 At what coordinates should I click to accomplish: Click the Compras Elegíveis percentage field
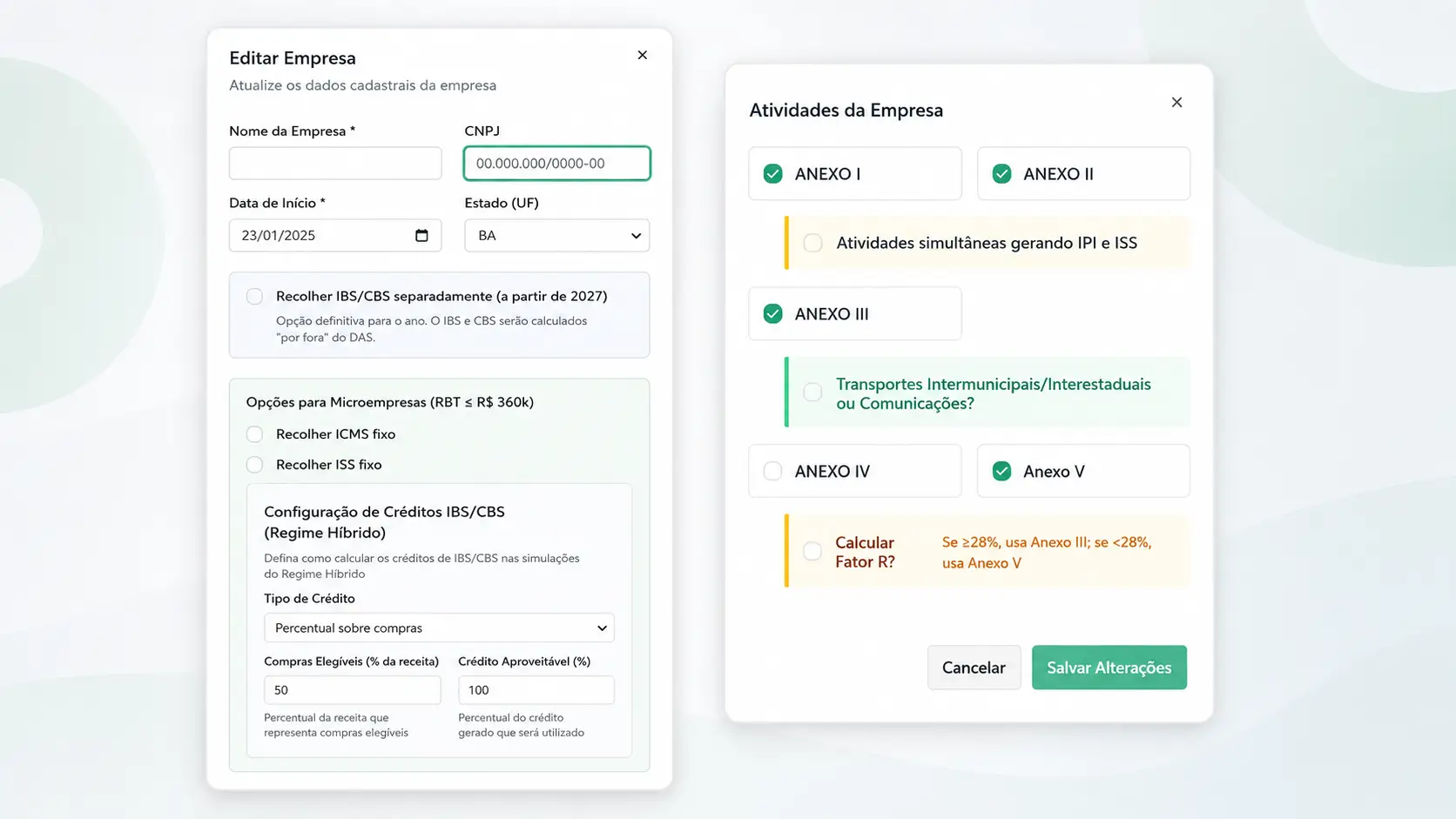tap(352, 689)
